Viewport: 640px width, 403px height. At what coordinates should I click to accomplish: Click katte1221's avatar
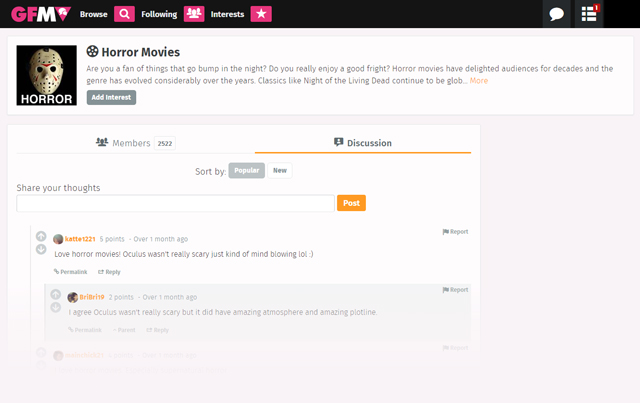pos(58,239)
